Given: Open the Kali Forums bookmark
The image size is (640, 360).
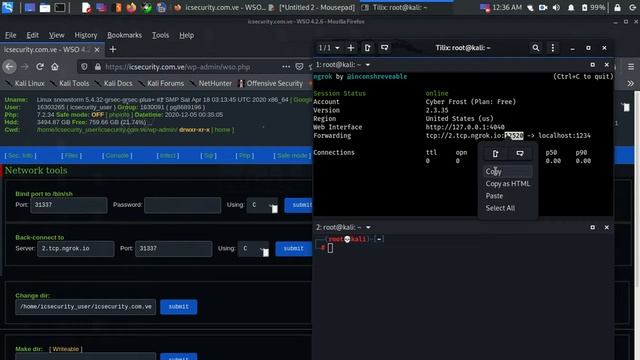Looking at the screenshot, I should coord(161,83).
